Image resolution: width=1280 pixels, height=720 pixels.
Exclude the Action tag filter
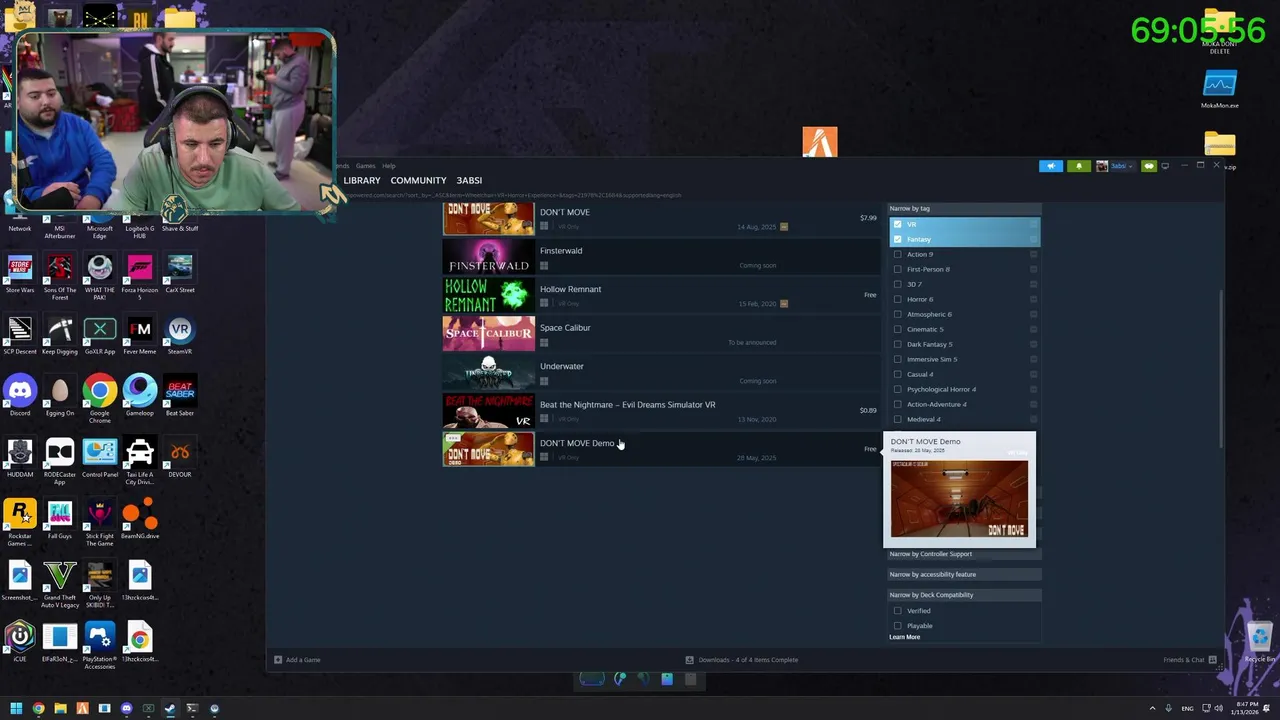tap(1033, 254)
